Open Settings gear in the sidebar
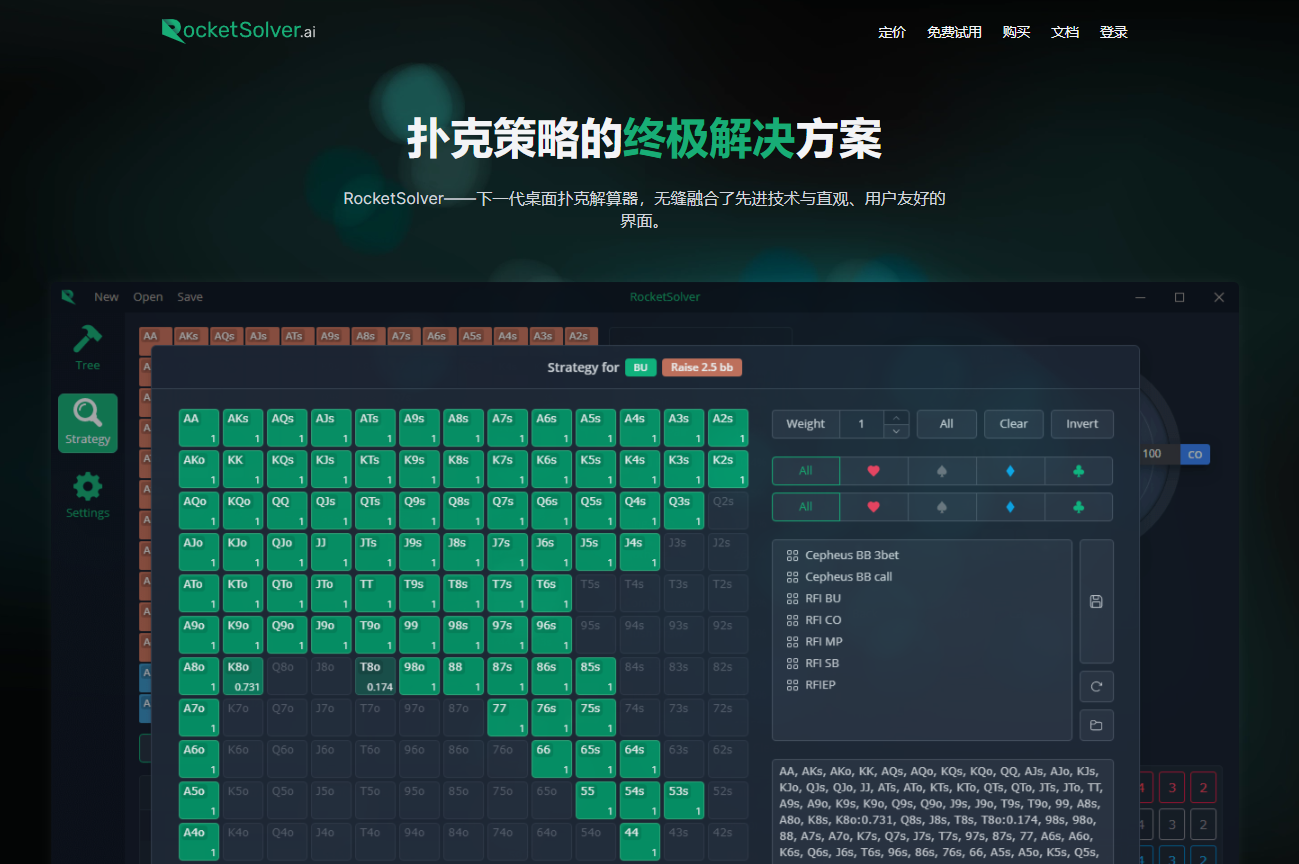The height and width of the screenshot is (864, 1299). (x=88, y=495)
